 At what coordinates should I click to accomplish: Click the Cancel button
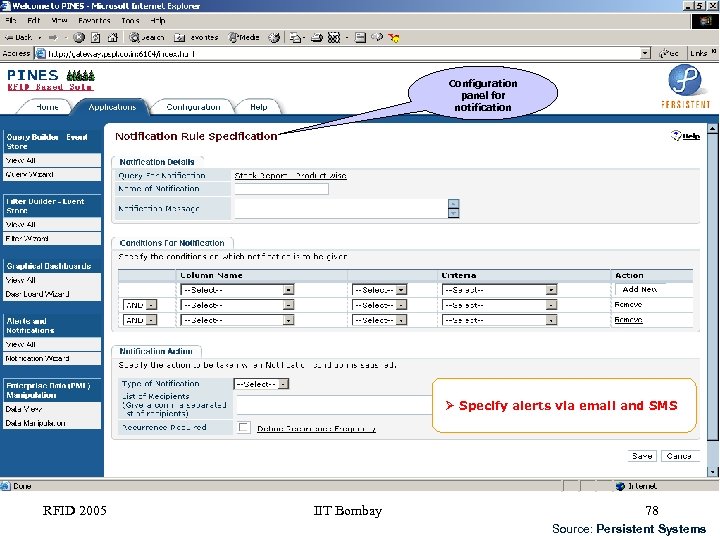(x=680, y=456)
